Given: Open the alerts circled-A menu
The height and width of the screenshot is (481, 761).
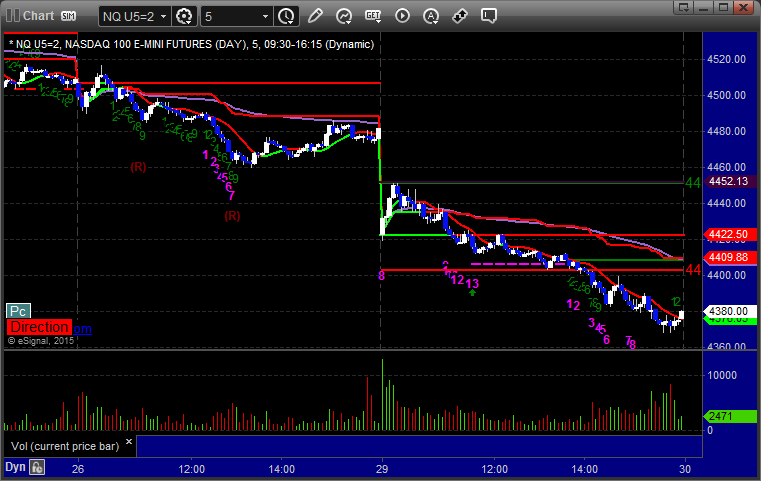Looking at the screenshot, I should [431, 16].
